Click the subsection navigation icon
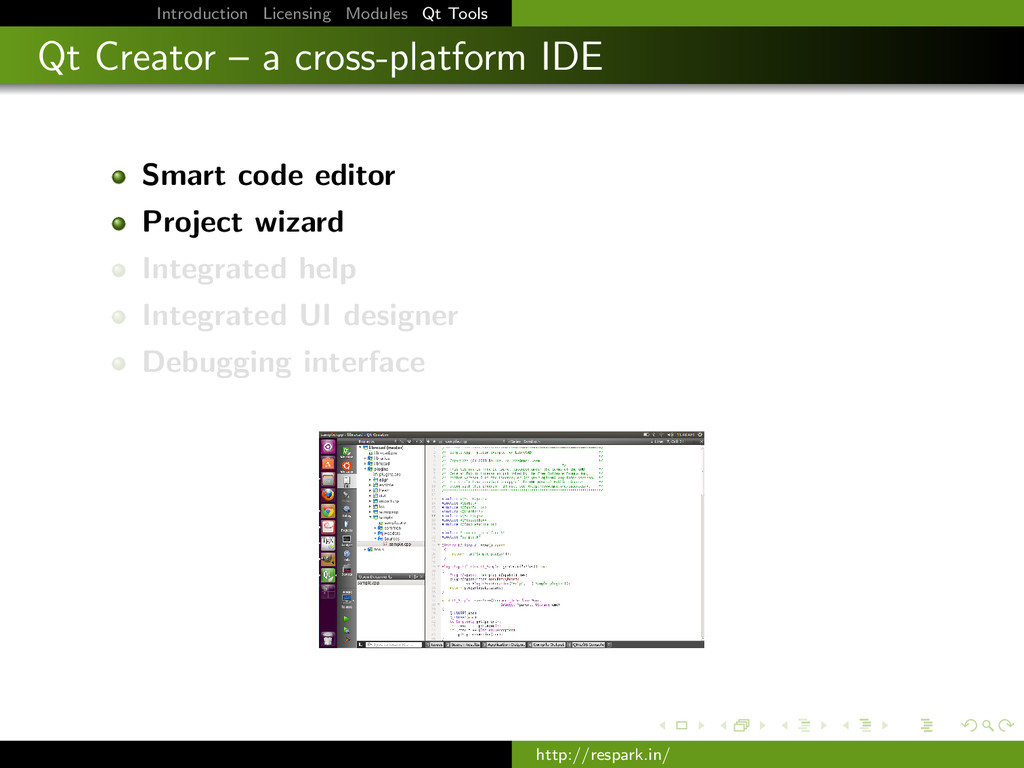This screenshot has width=1024, height=768. 805,726
